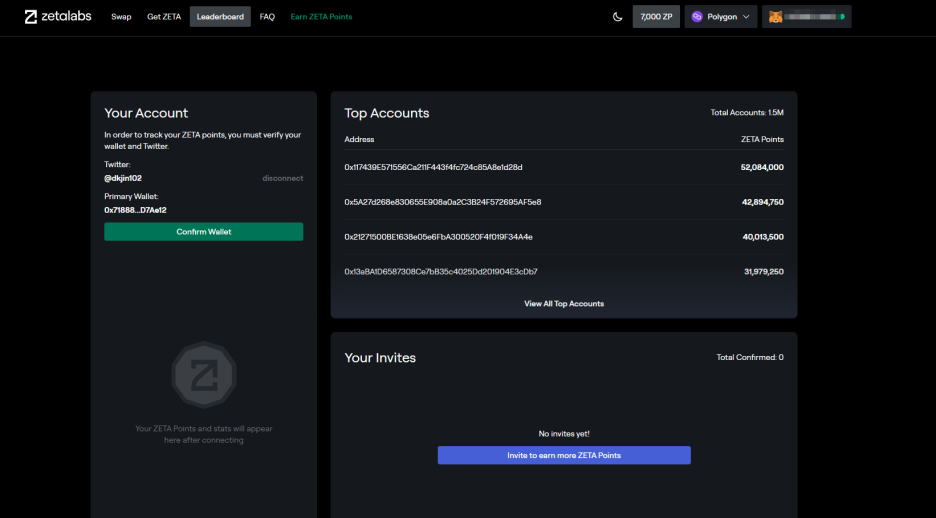Click the Your Account heading
Screen dimensions: 936x518
tap(146, 113)
